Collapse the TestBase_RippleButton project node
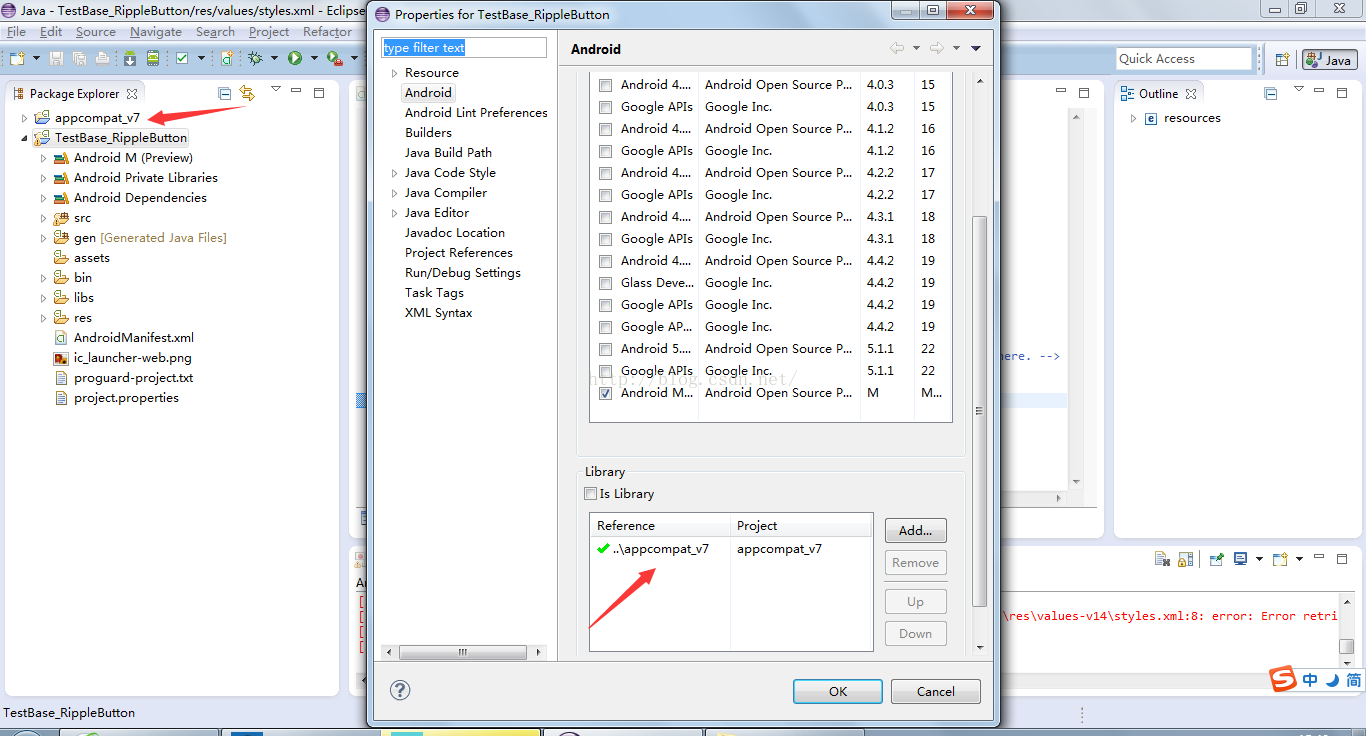Screen dimensions: 1366x736 (24, 138)
